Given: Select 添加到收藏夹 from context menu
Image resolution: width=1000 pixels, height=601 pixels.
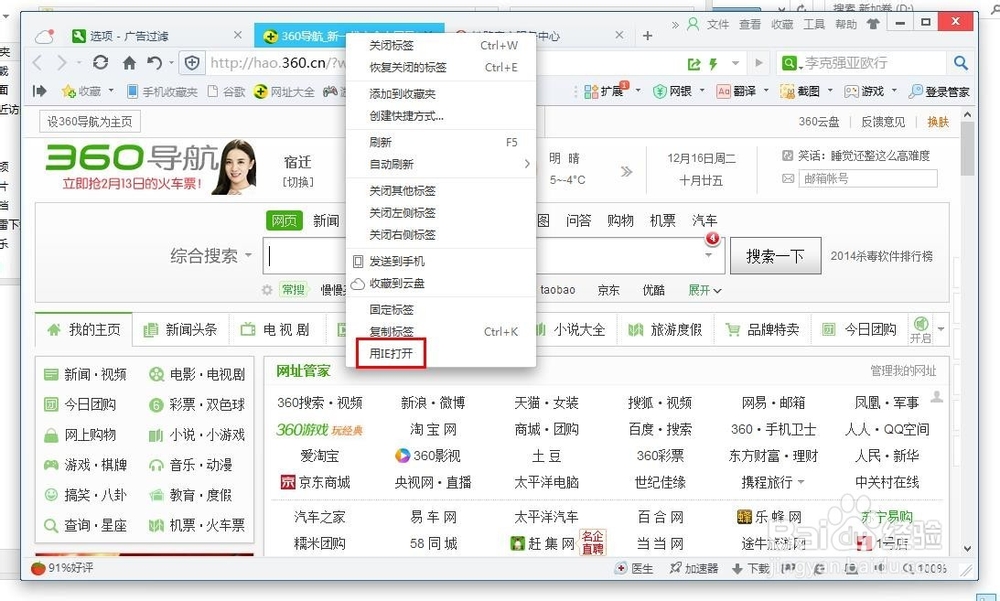Looking at the screenshot, I should click(x=441, y=94).
